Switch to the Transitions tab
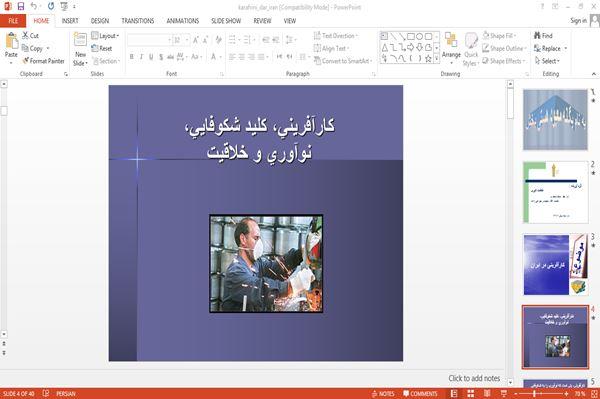 138,21
